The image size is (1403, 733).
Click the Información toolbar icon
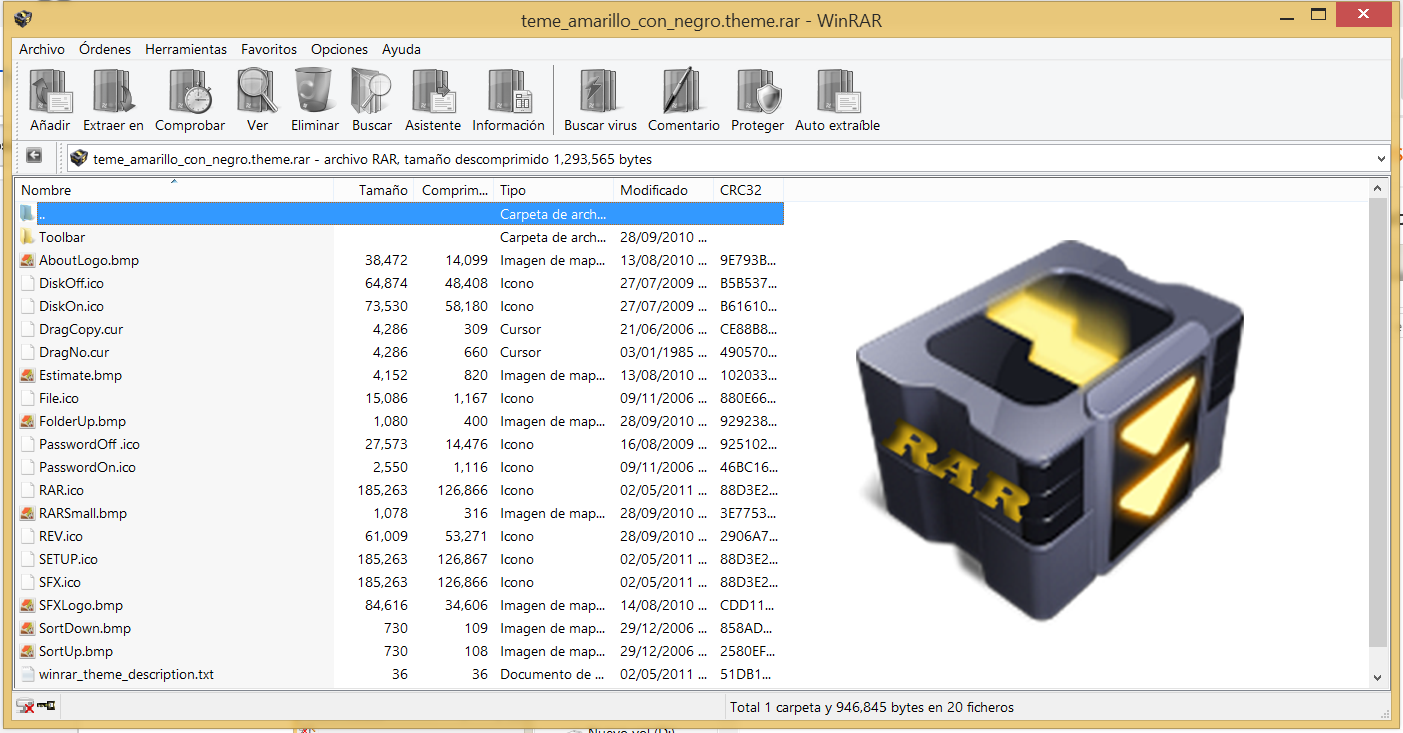(x=509, y=92)
